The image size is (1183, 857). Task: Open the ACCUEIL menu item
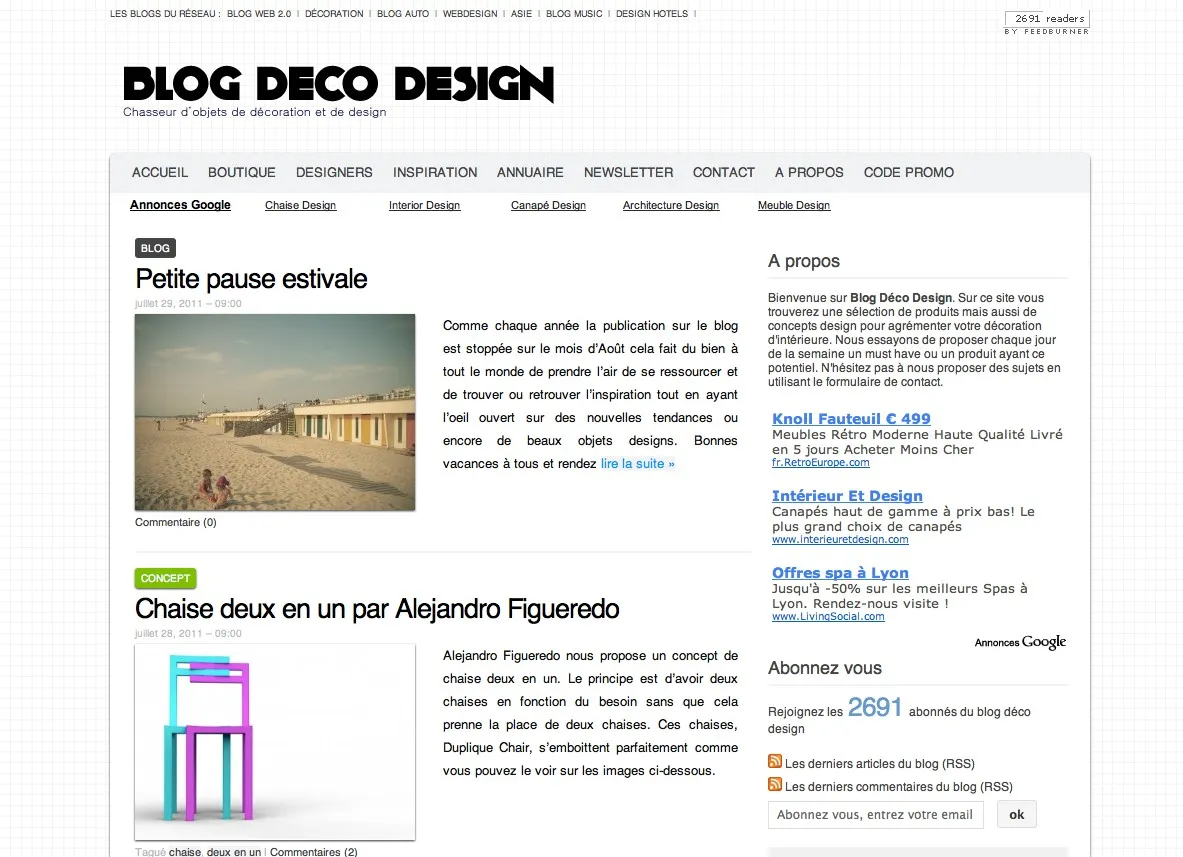click(160, 173)
